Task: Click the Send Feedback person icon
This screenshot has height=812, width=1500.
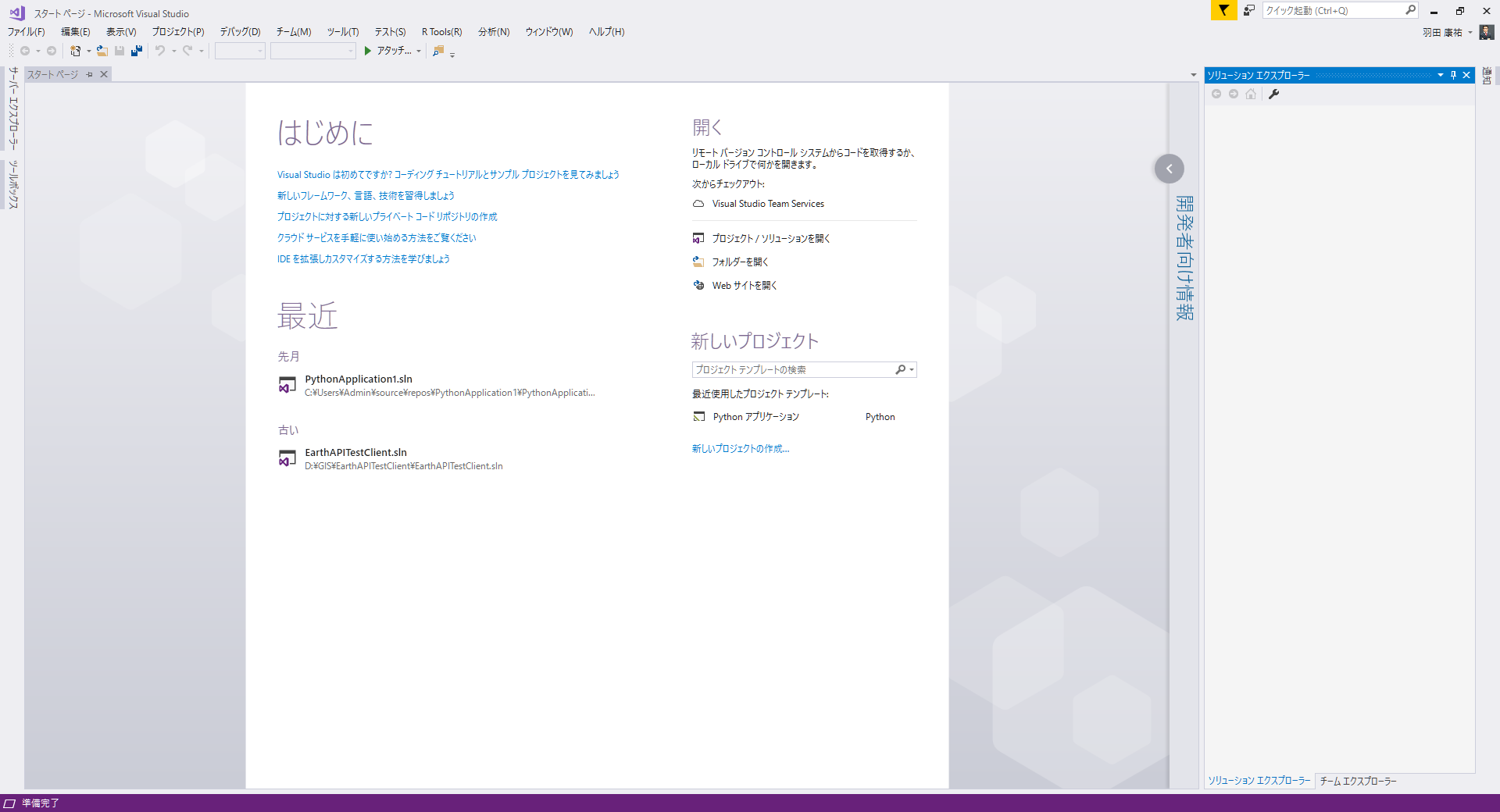Action: [x=1249, y=10]
